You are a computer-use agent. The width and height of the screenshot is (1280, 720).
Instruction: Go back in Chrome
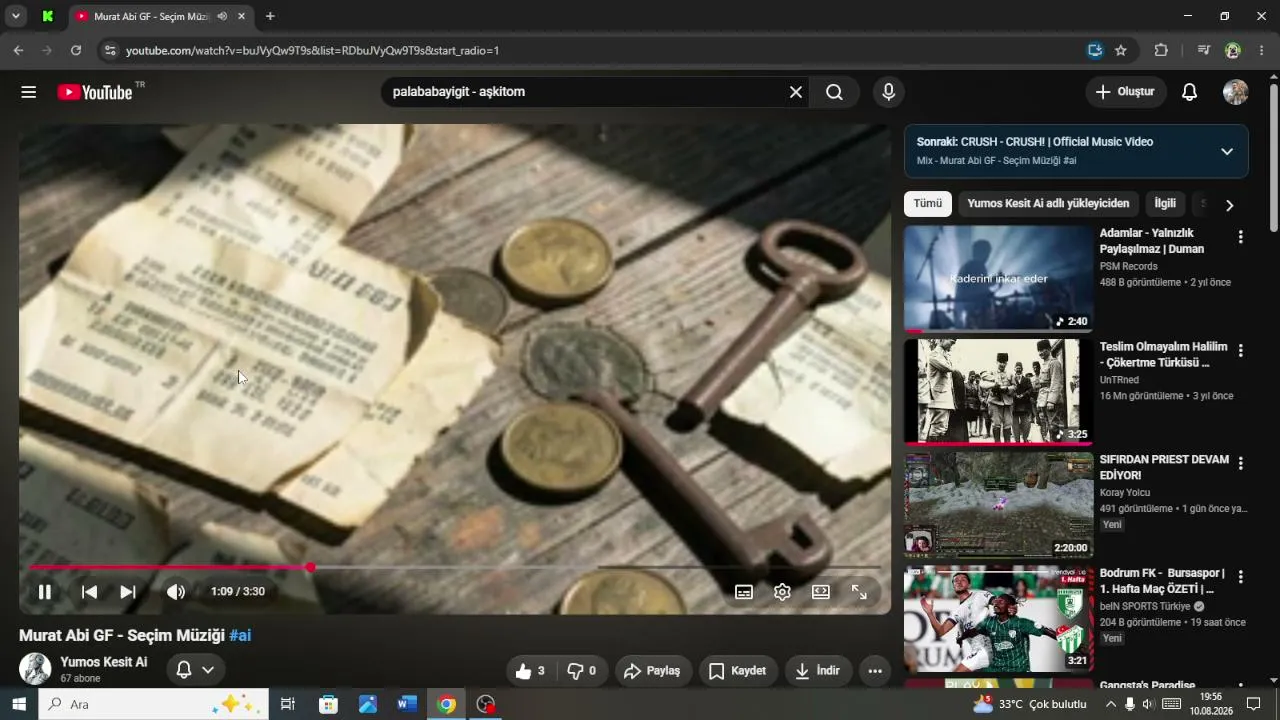tap(18, 50)
